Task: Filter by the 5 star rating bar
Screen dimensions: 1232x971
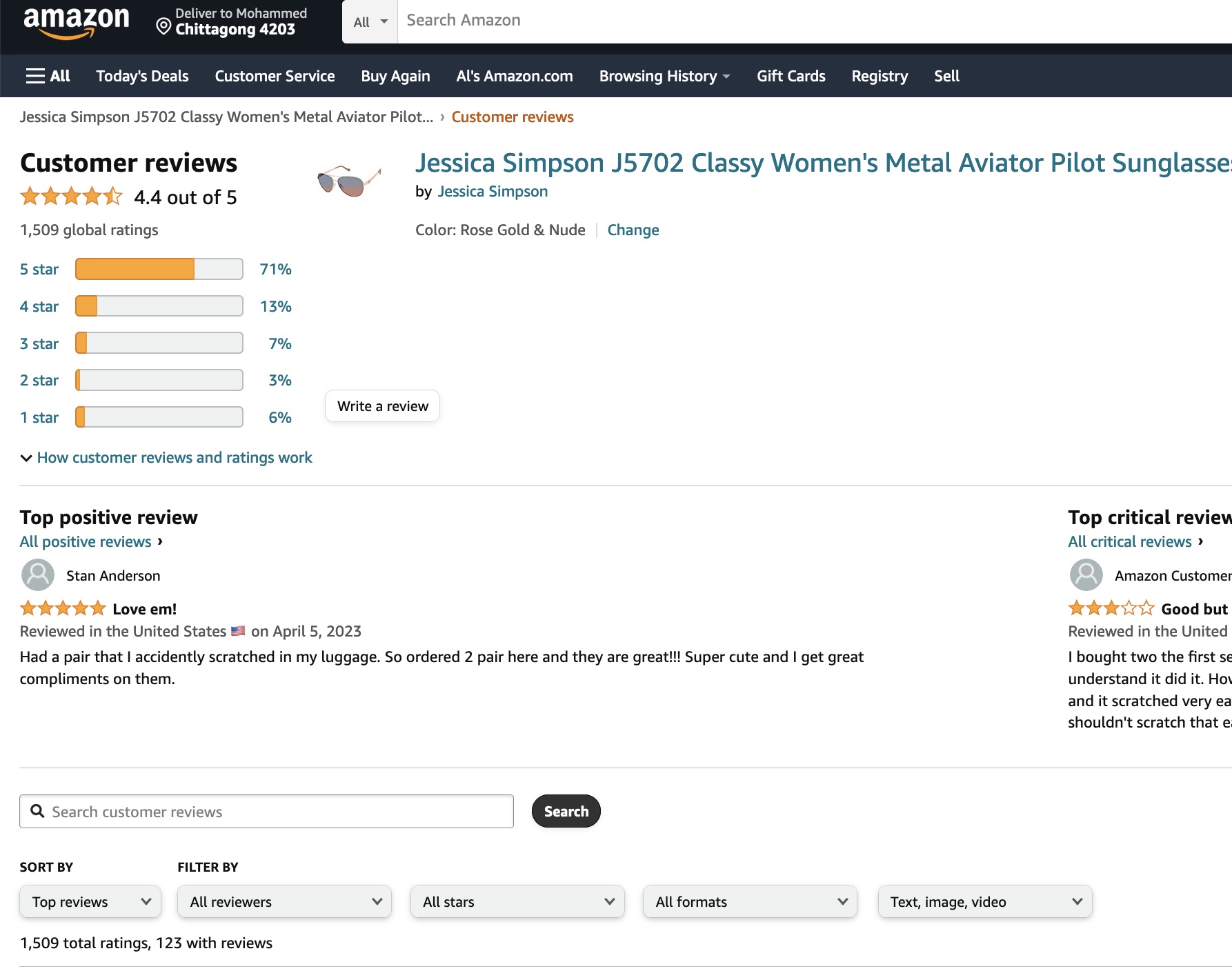Action: pyautogui.click(x=159, y=269)
